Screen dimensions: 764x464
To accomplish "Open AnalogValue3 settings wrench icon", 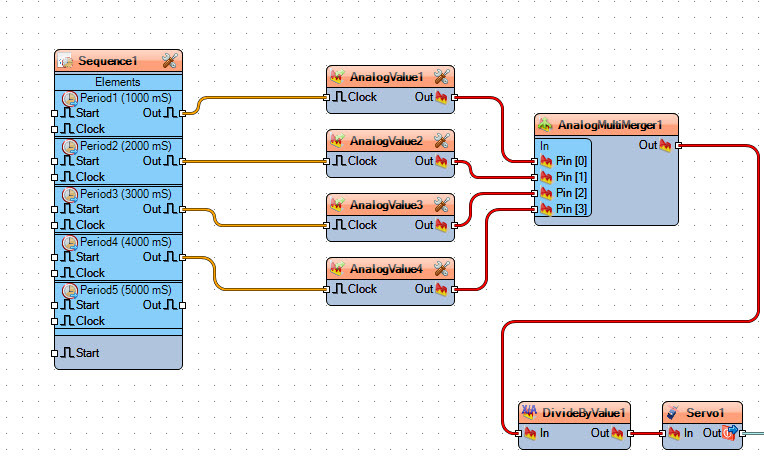I will [441, 205].
